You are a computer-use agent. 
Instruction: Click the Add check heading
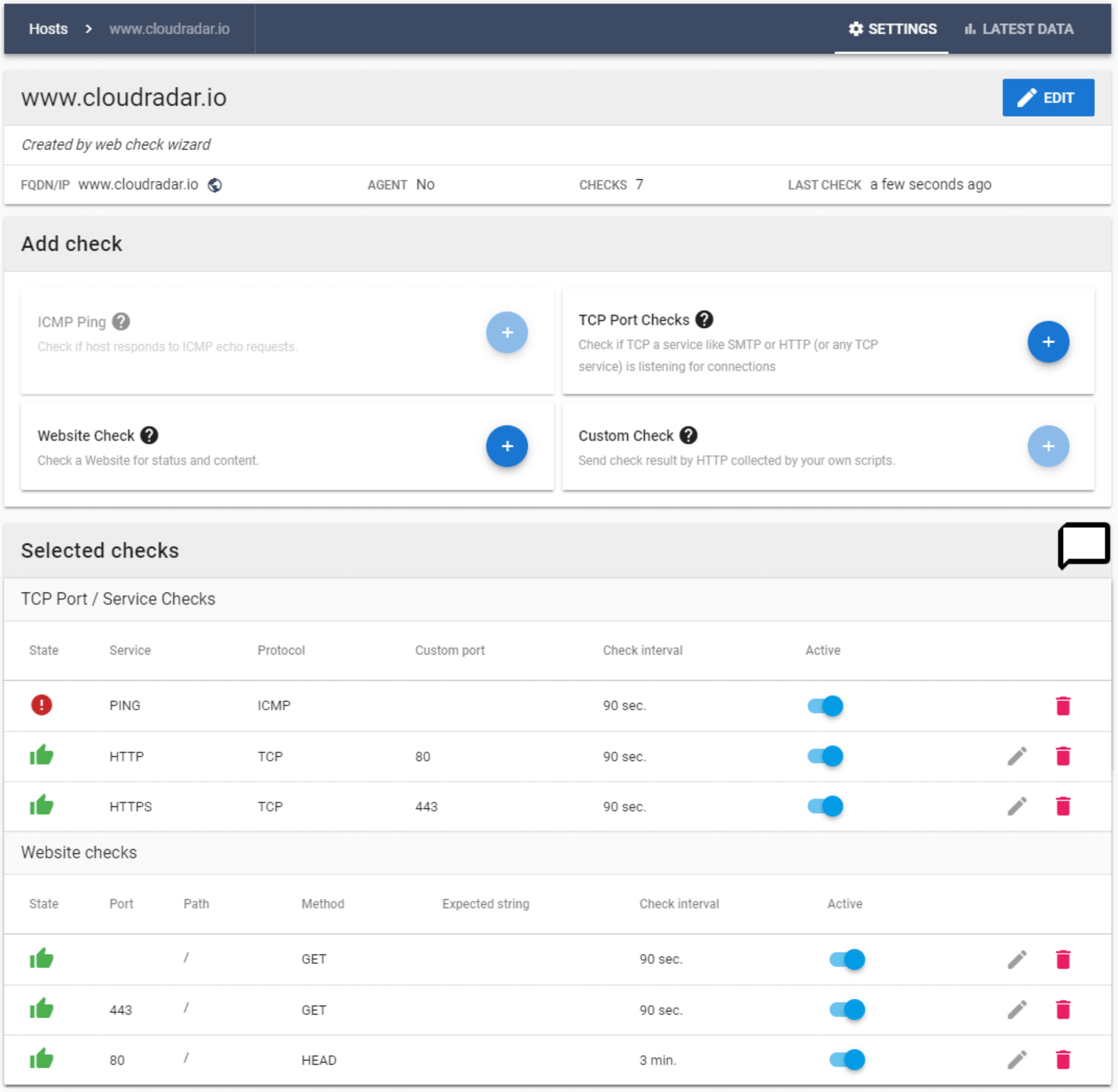(x=72, y=244)
